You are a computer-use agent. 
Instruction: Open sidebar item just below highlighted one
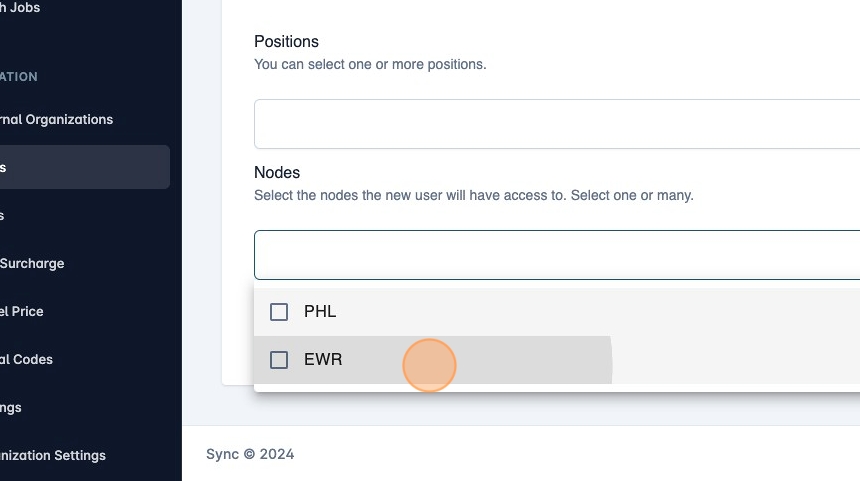(x=5, y=216)
